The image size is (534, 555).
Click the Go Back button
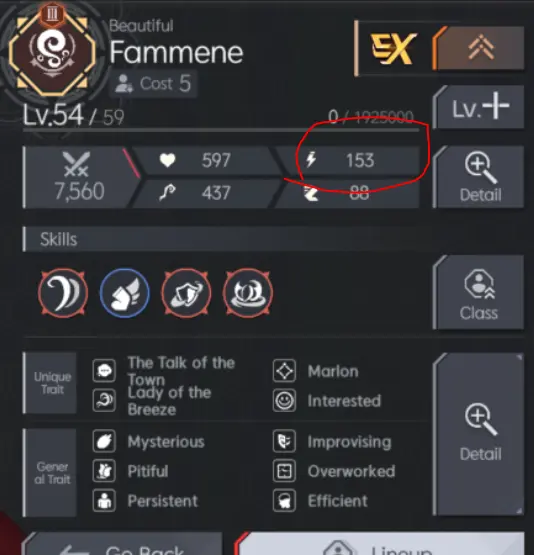point(122,543)
